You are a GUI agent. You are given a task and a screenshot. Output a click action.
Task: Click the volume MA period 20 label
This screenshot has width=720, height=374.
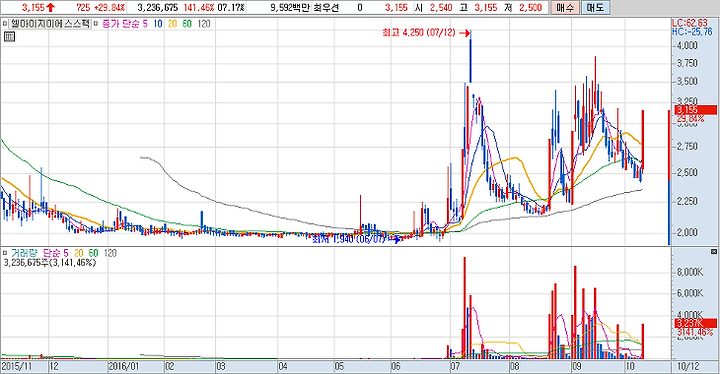79,253
